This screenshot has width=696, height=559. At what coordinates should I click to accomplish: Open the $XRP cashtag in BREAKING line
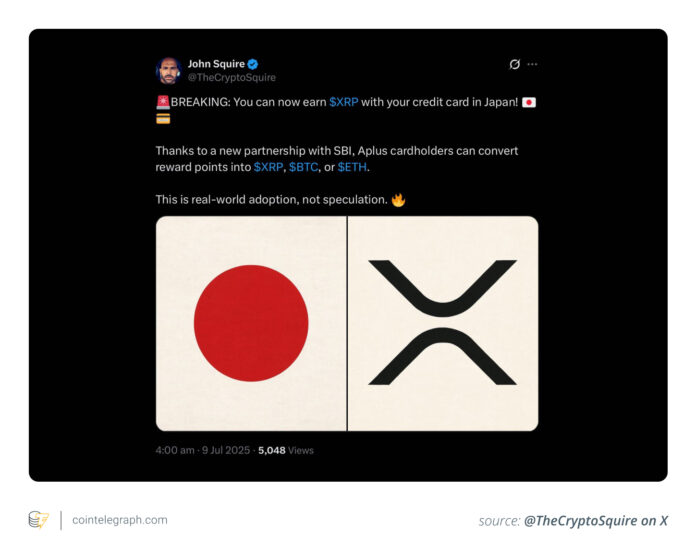[x=344, y=102]
